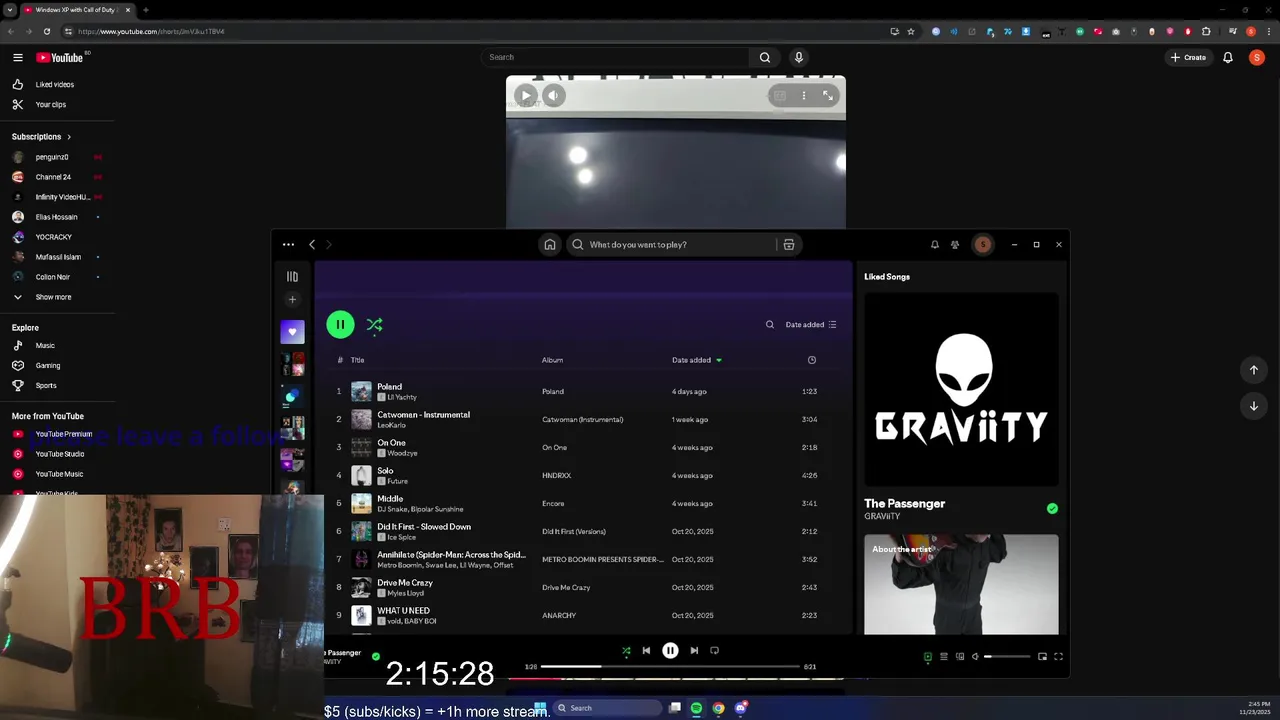The width and height of the screenshot is (1280, 720).
Task: Search within the Liked Songs playlist
Action: click(x=770, y=324)
